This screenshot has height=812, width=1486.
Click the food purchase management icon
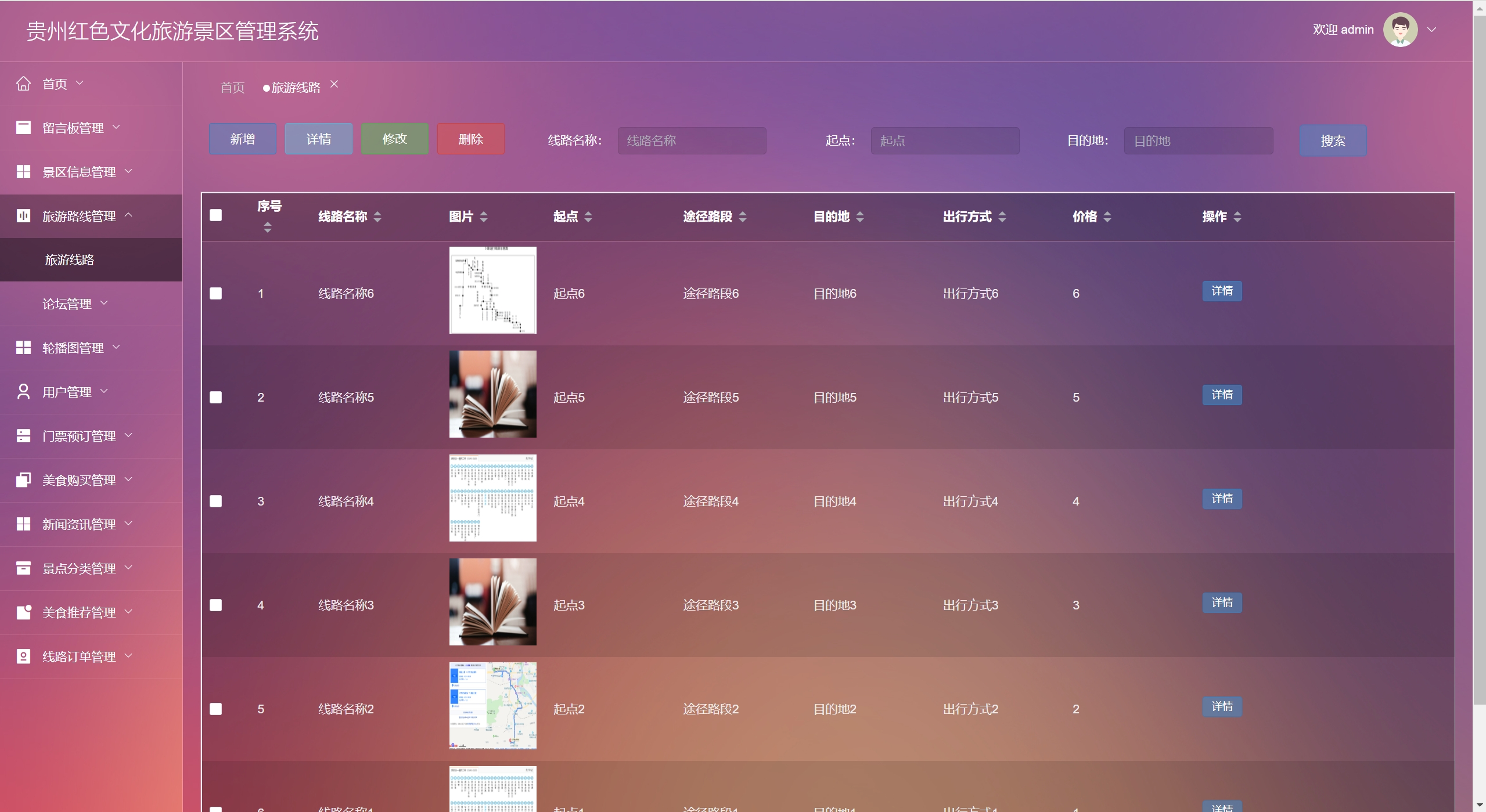point(23,480)
